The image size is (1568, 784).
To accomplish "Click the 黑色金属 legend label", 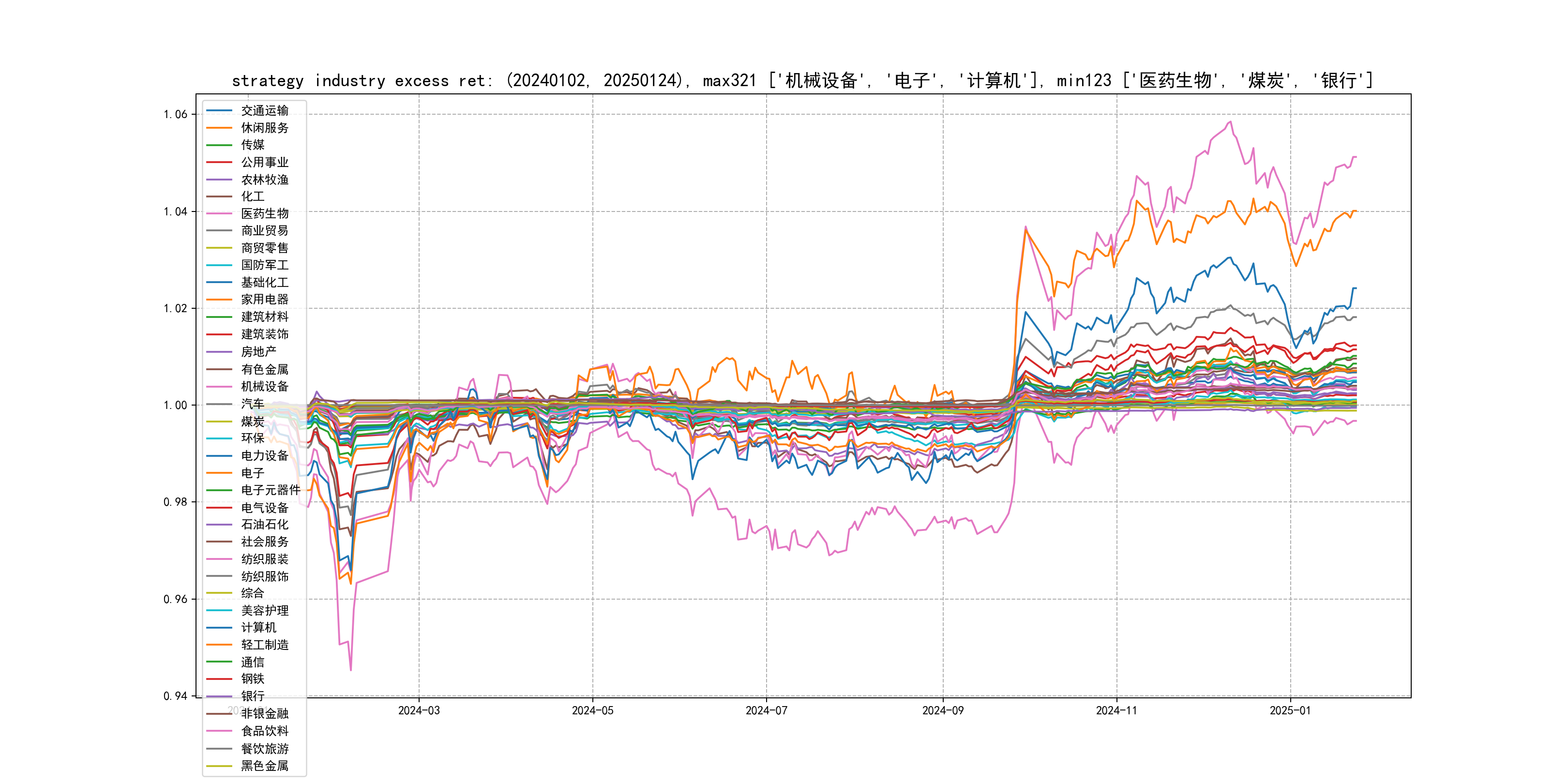I will pos(265,766).
